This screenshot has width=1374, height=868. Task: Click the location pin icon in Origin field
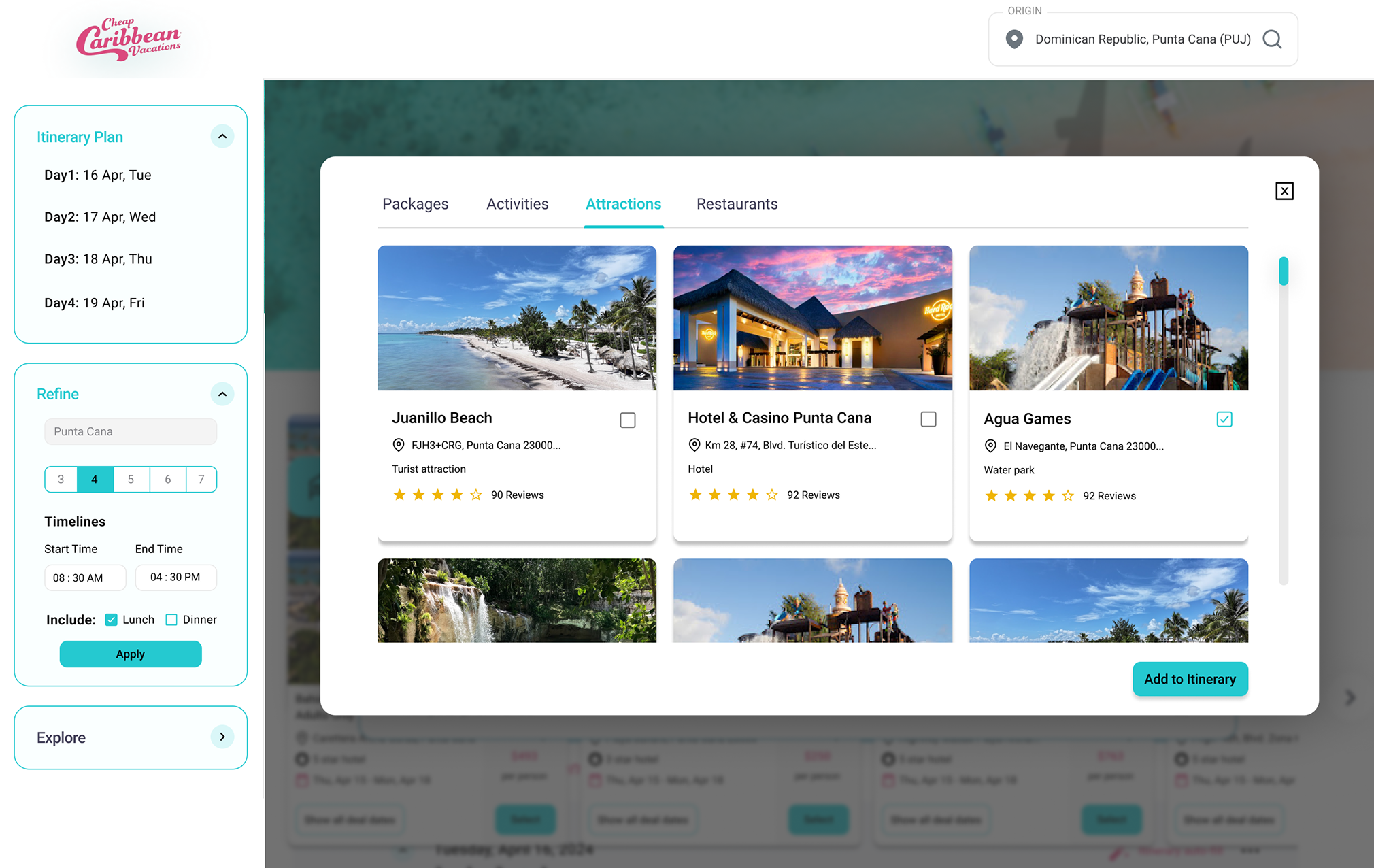(1014, 39)
